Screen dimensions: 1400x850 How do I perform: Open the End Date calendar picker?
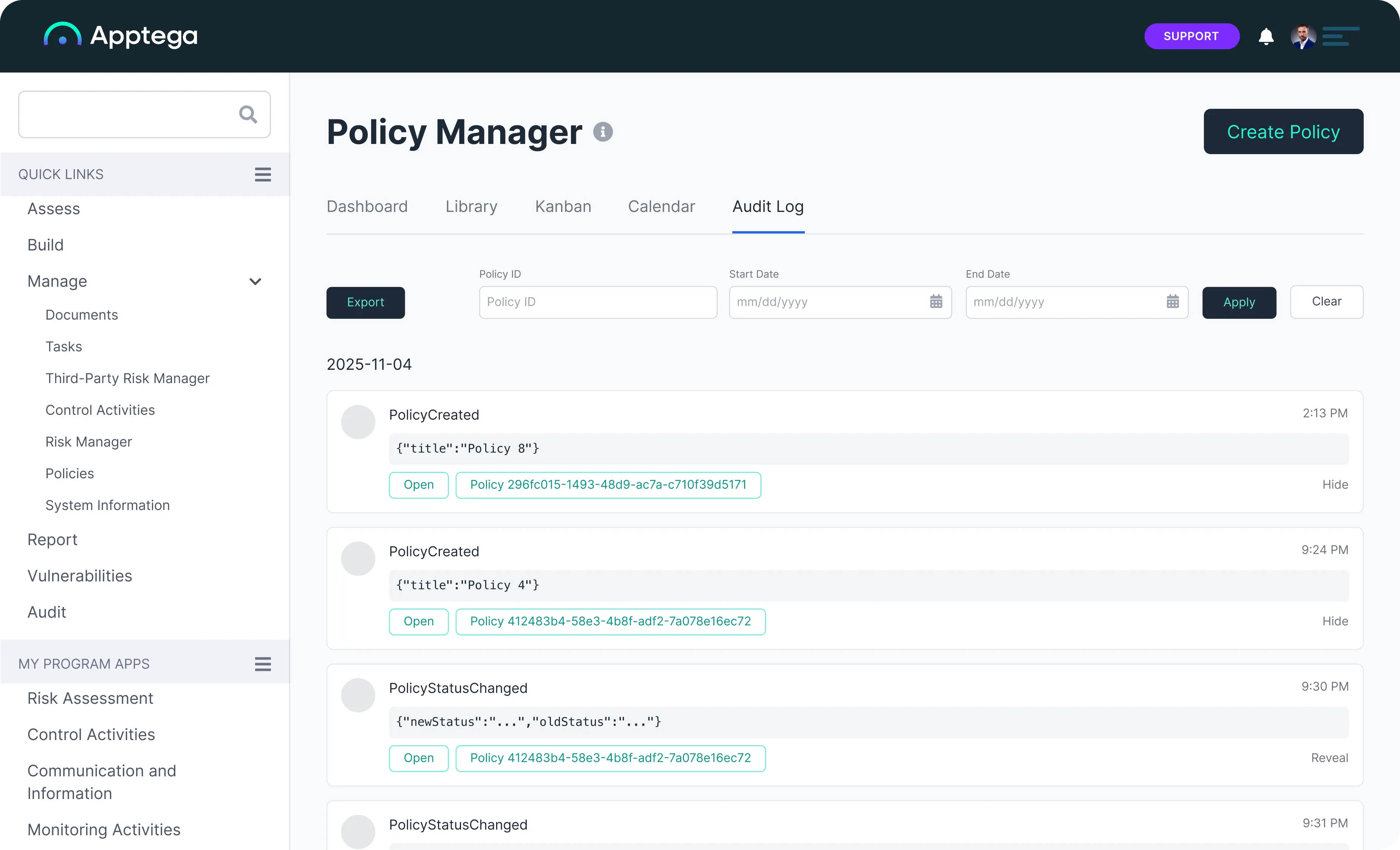coord(1173,302)
